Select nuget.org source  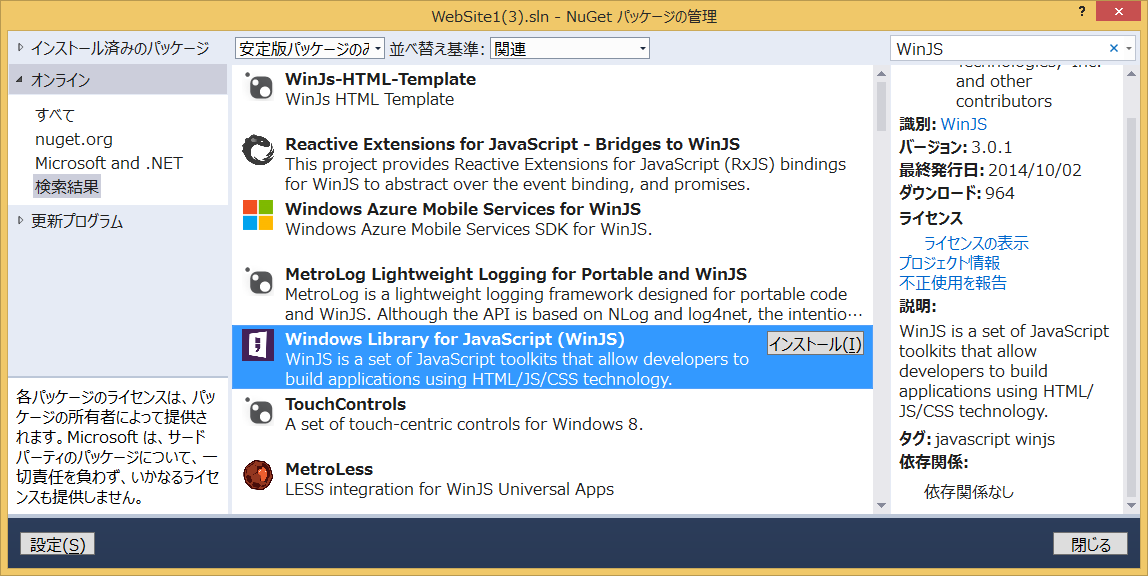click(74, 139)
